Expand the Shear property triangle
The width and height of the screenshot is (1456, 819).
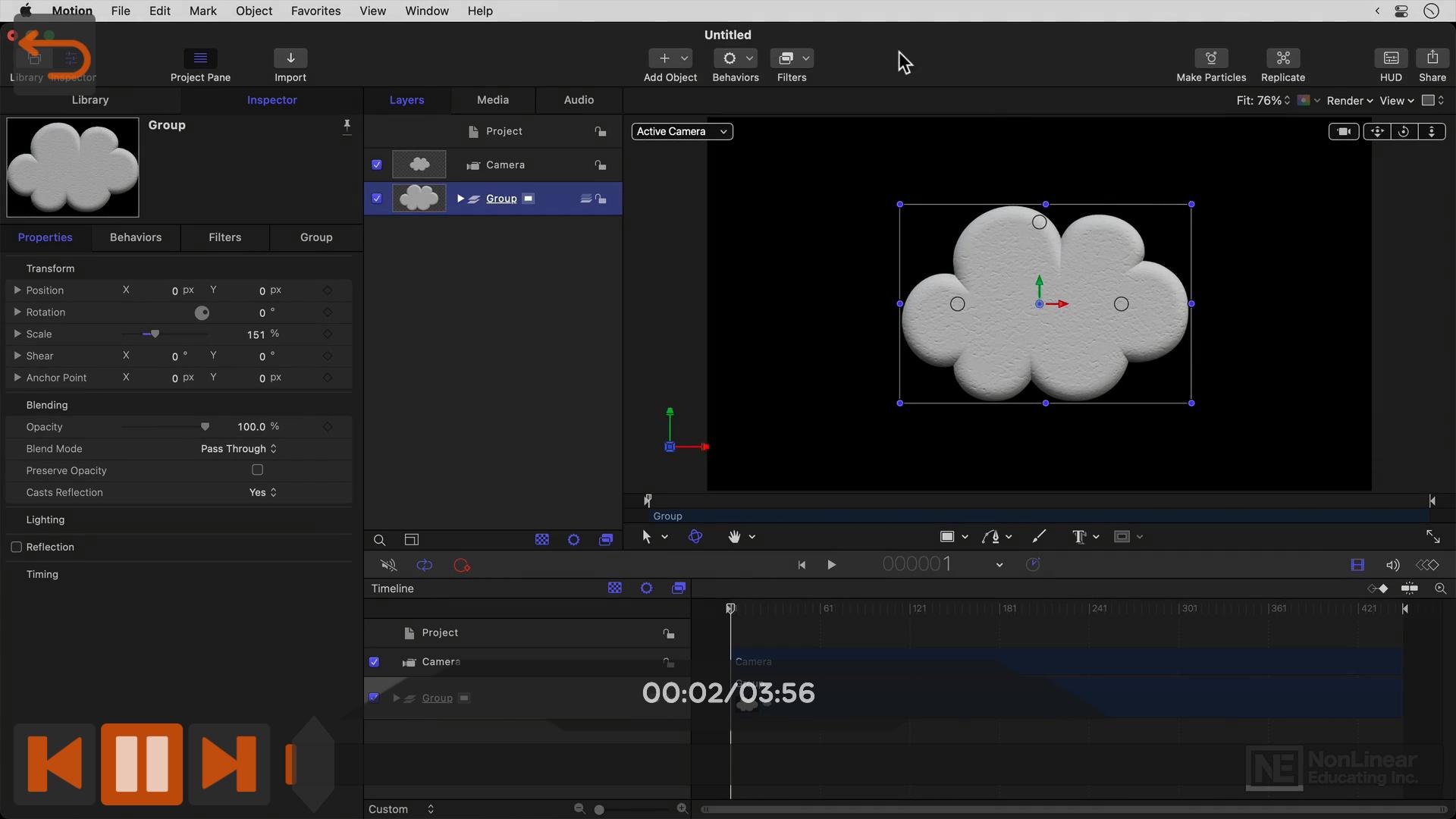[17, 356]
